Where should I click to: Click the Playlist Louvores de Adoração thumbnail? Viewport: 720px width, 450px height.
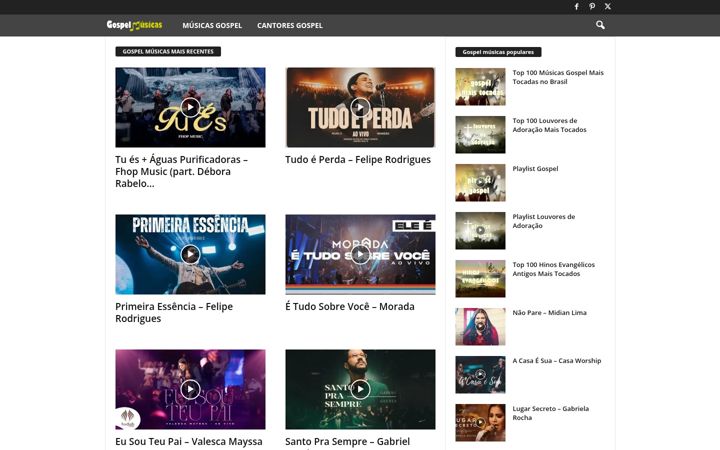480,231
